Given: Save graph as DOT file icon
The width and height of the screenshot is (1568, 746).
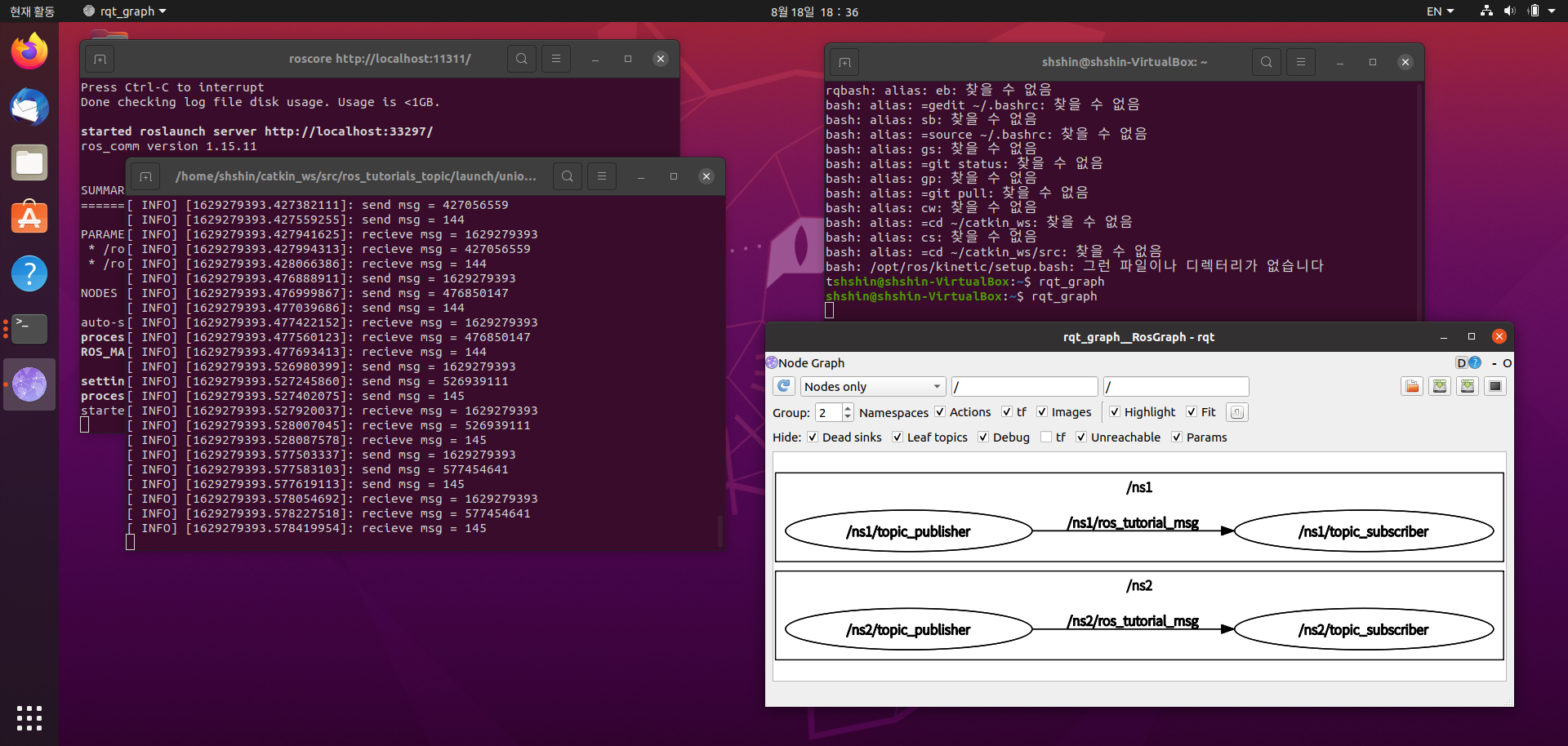Looking at the screenshot, I should (x=1440, y=386).
